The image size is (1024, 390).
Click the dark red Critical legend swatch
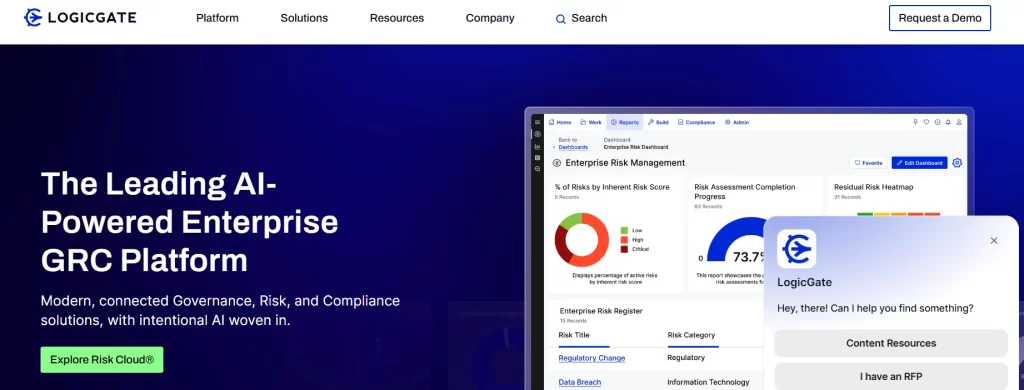pyautogui.click(x=624, y=249)
